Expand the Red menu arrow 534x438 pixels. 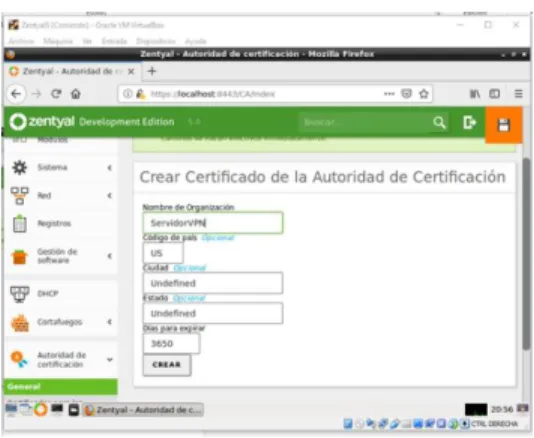click(109, 195)
